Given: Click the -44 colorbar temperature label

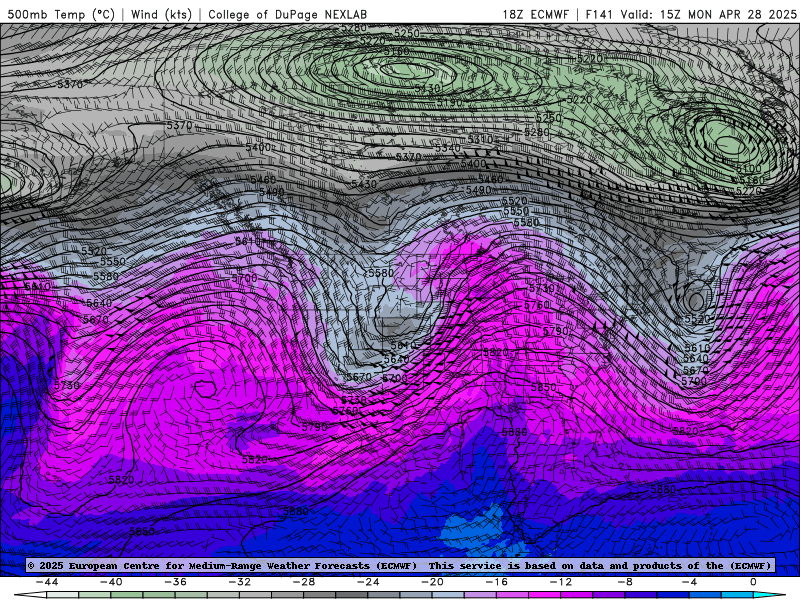Looking at the screenshot, I should [x=47, y=582].
